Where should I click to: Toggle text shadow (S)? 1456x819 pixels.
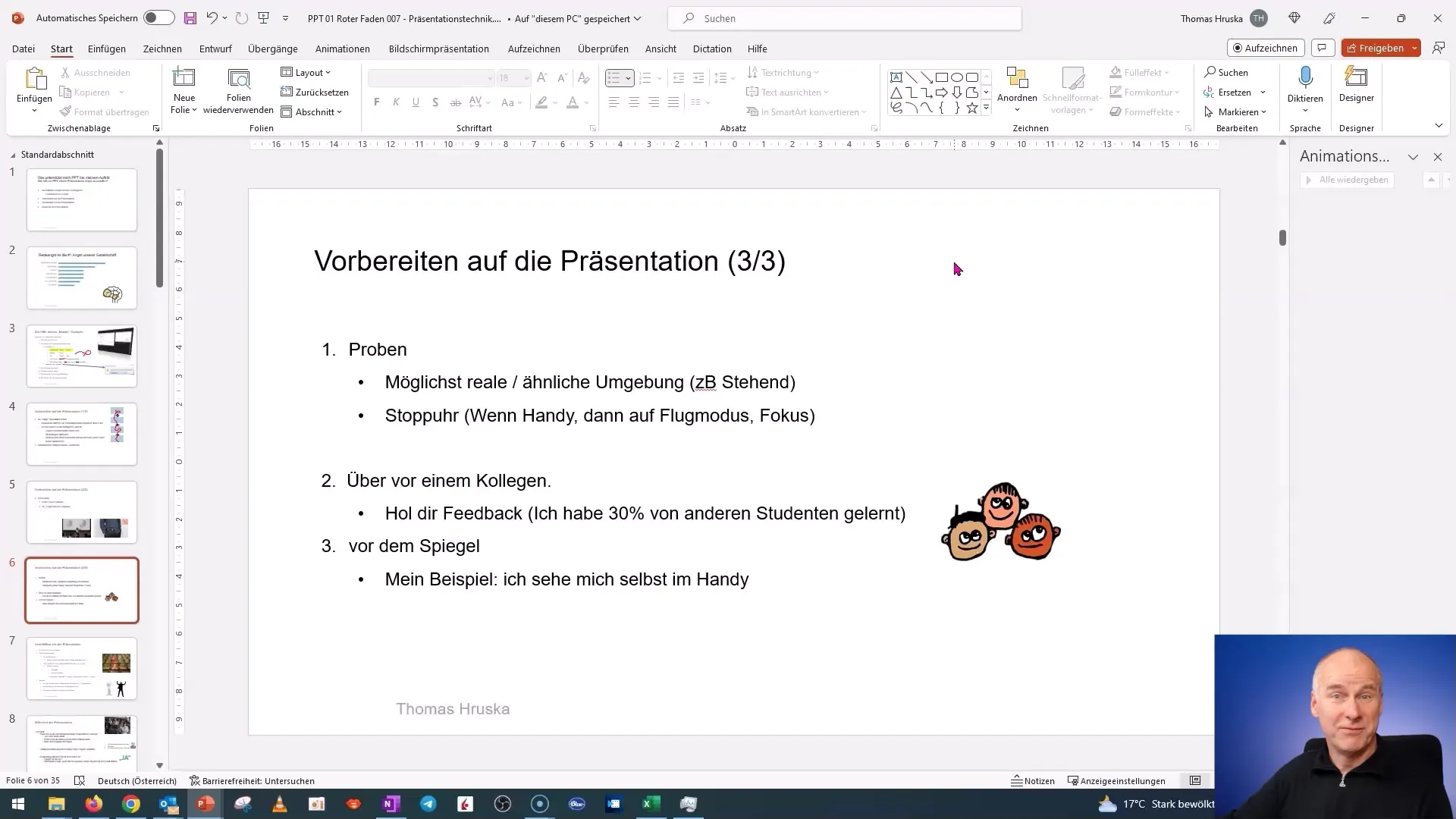(x=435, y=102)
